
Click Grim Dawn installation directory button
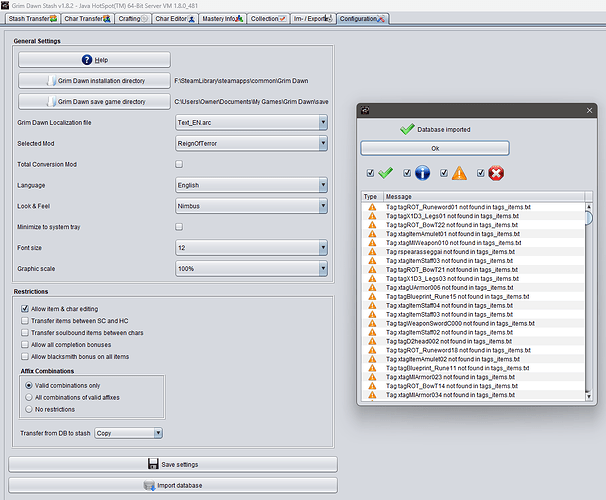(x=94, y=80)
